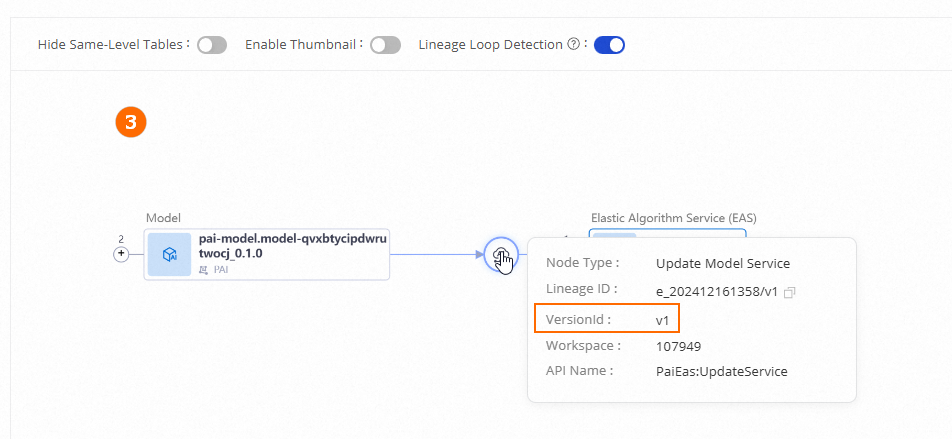
Task: Enable the Thumbnail switch
Action: coord(385,45)
